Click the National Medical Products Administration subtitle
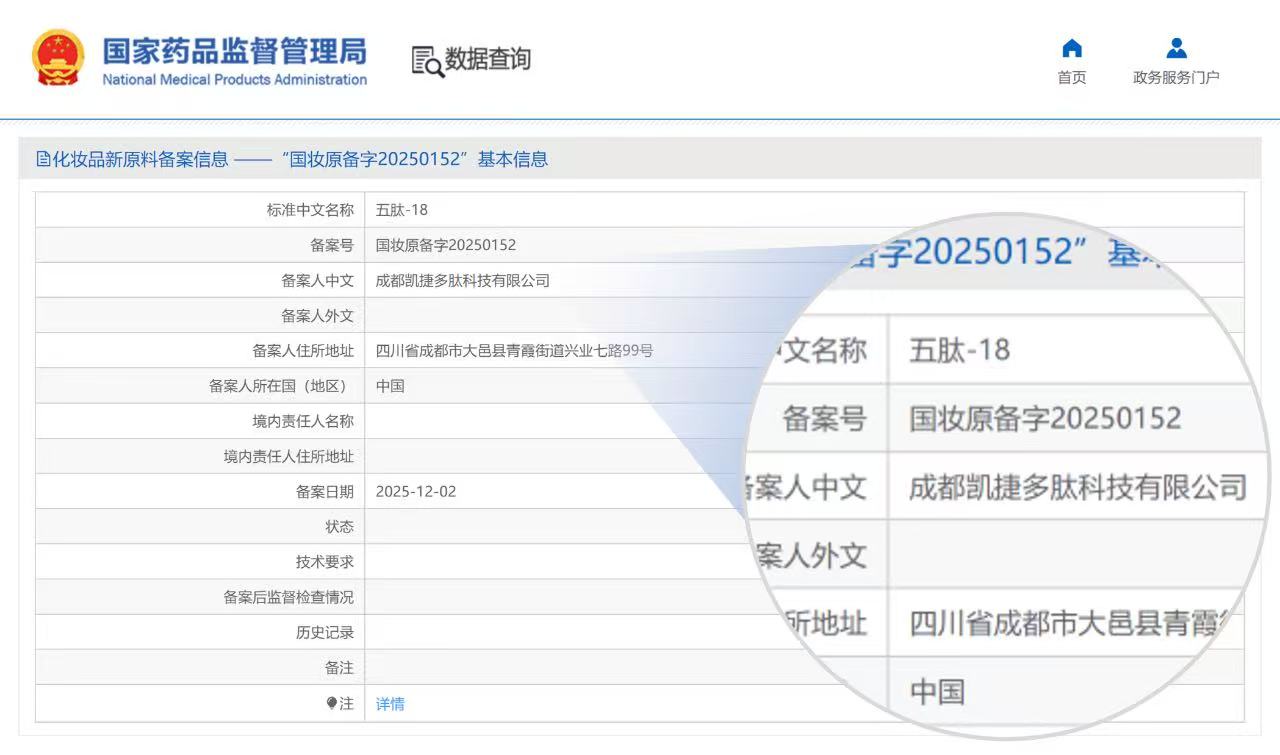The image size is (1280, 755). (x=234, y=80)
